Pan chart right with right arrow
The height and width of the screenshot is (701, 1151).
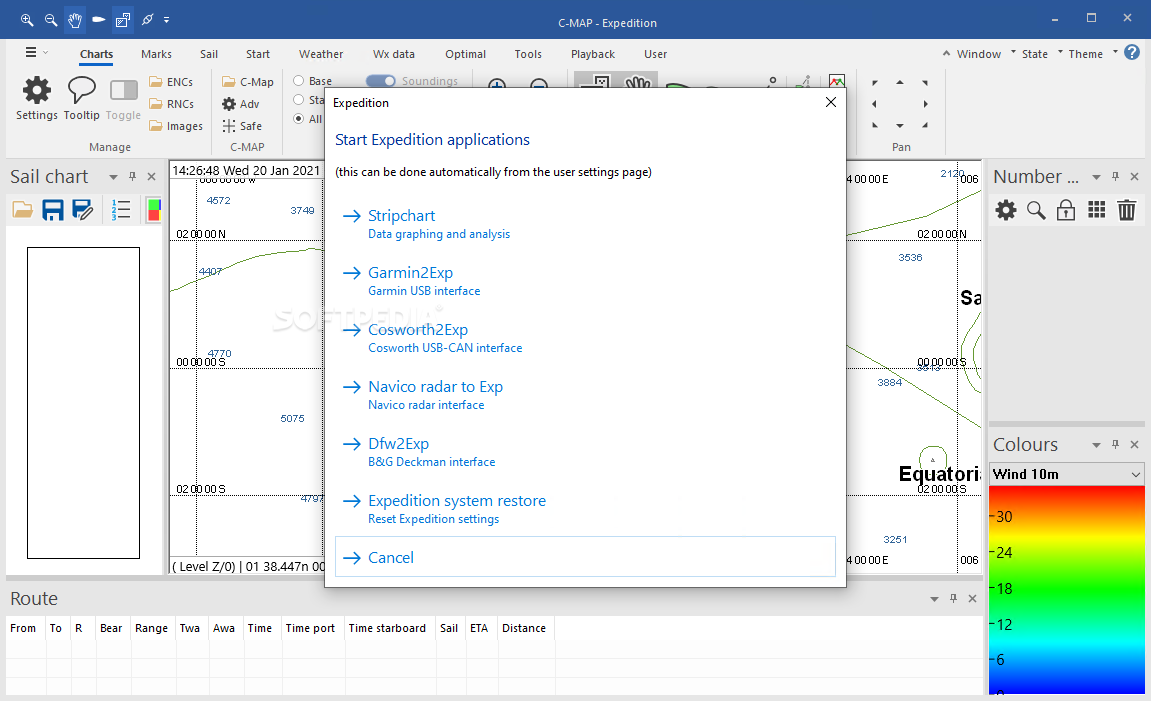(926, 104)
